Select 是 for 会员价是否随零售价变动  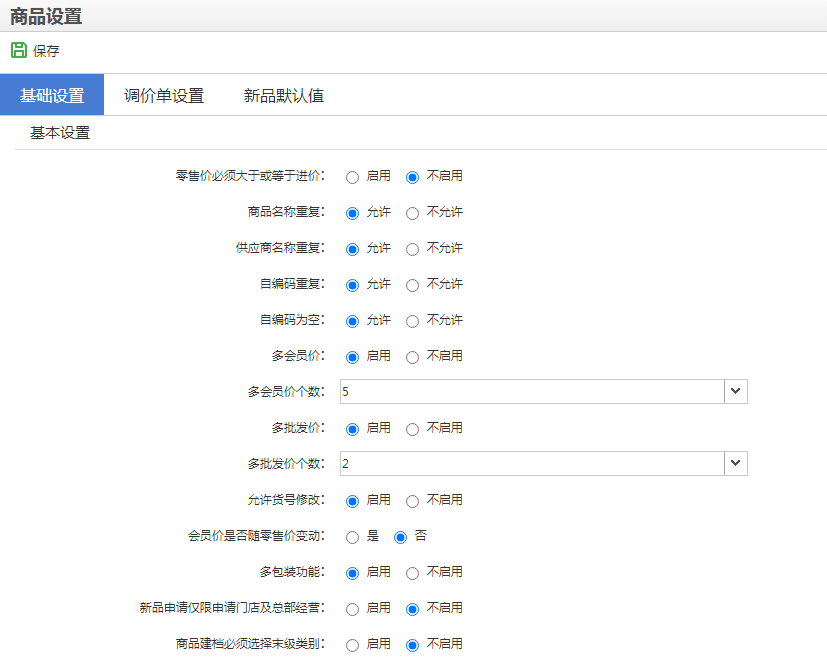pos(352,537)
